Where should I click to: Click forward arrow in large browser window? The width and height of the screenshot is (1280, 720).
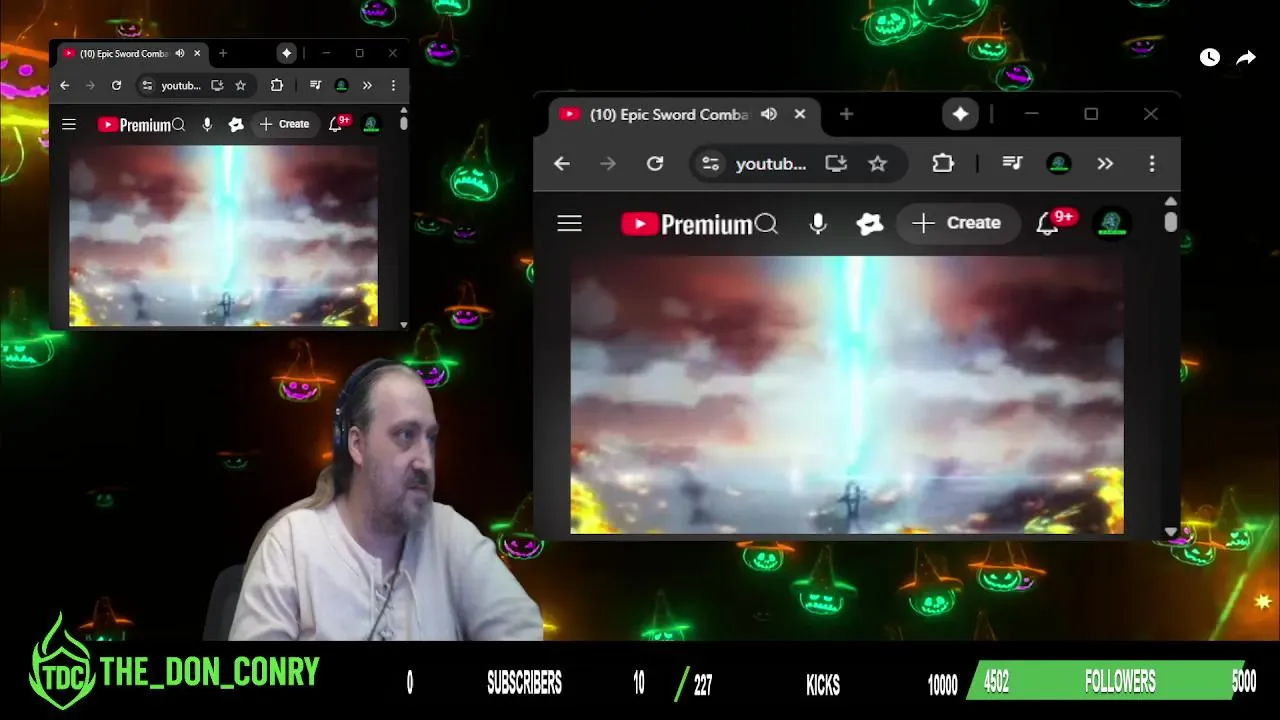pos(608,163)
